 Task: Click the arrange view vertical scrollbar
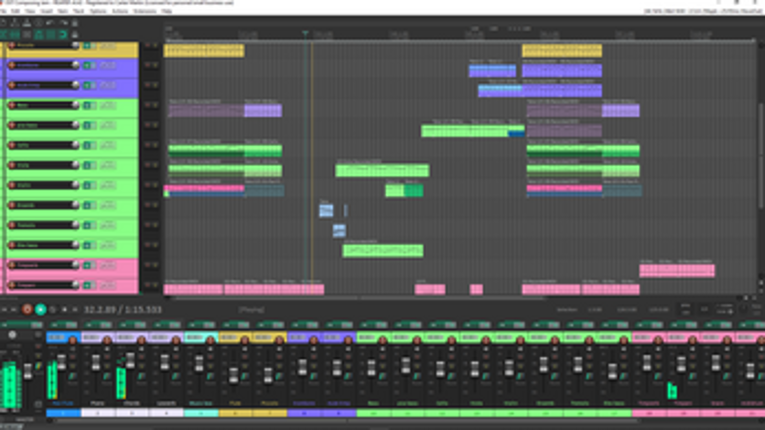[761, 156]
